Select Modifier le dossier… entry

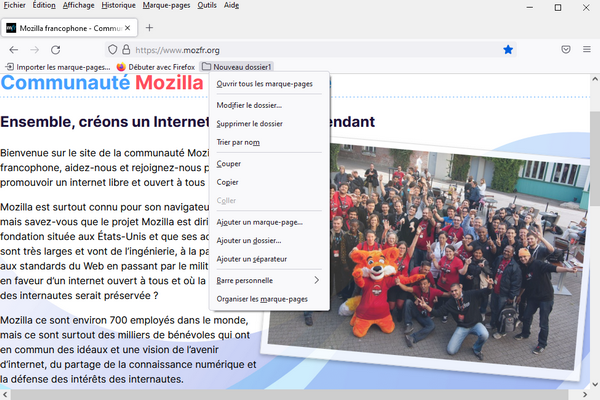(269, 105)
